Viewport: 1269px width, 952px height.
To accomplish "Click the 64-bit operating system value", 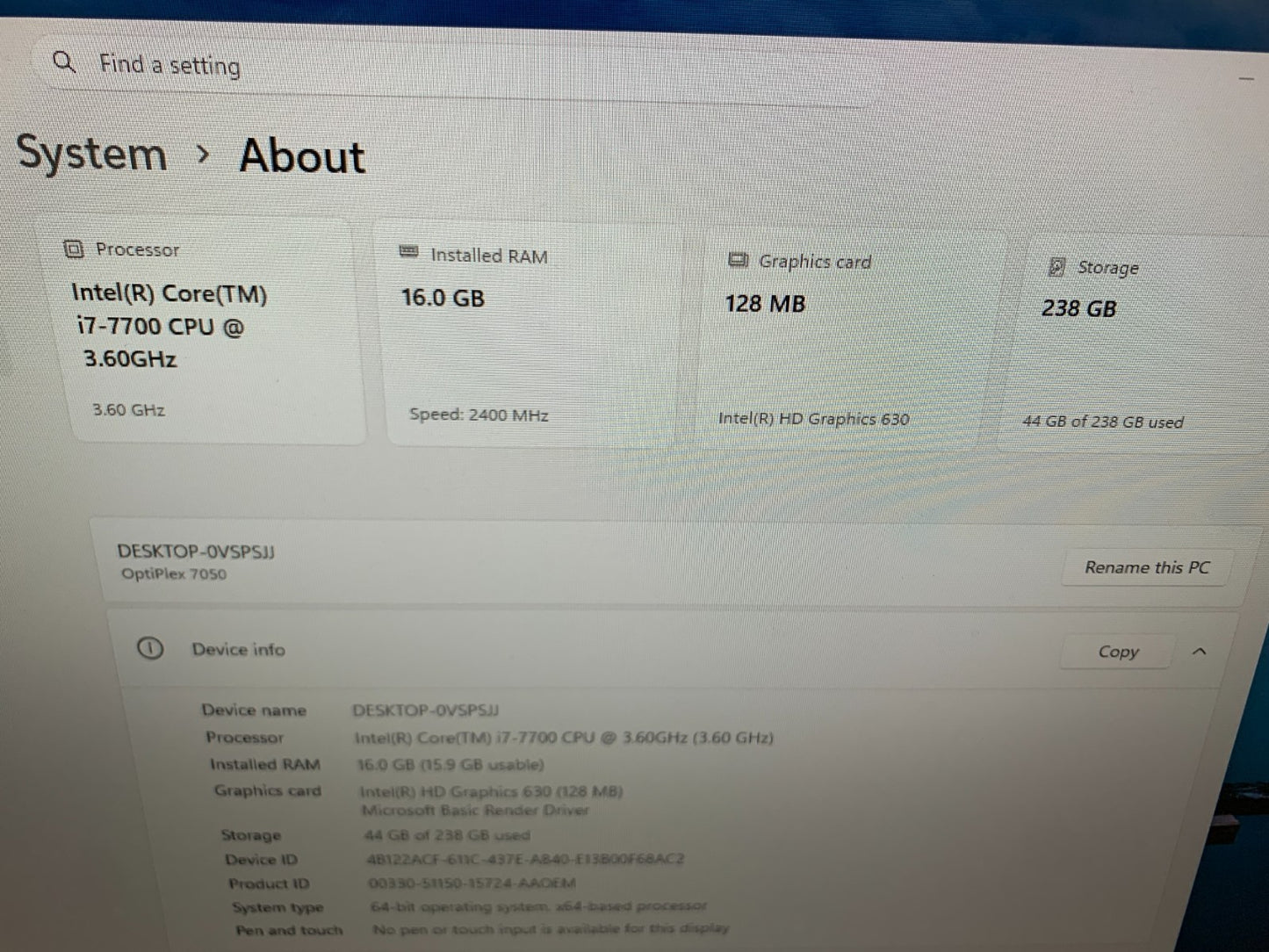I will click(x=538, y=905).
